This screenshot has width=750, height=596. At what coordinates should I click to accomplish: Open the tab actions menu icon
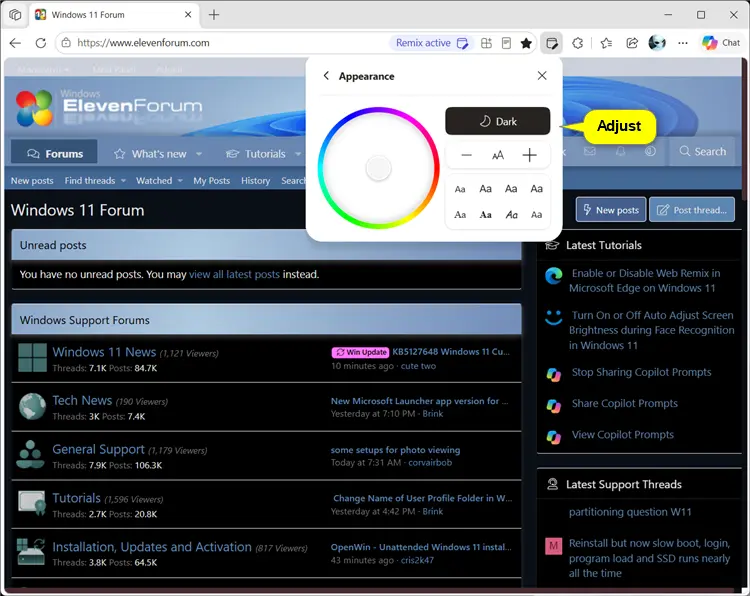[15, 15]
